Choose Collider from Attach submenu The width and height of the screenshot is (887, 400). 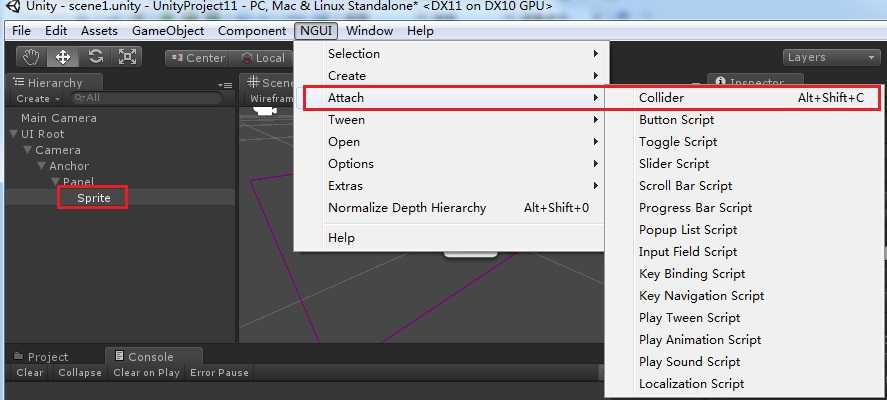point(744,98)
